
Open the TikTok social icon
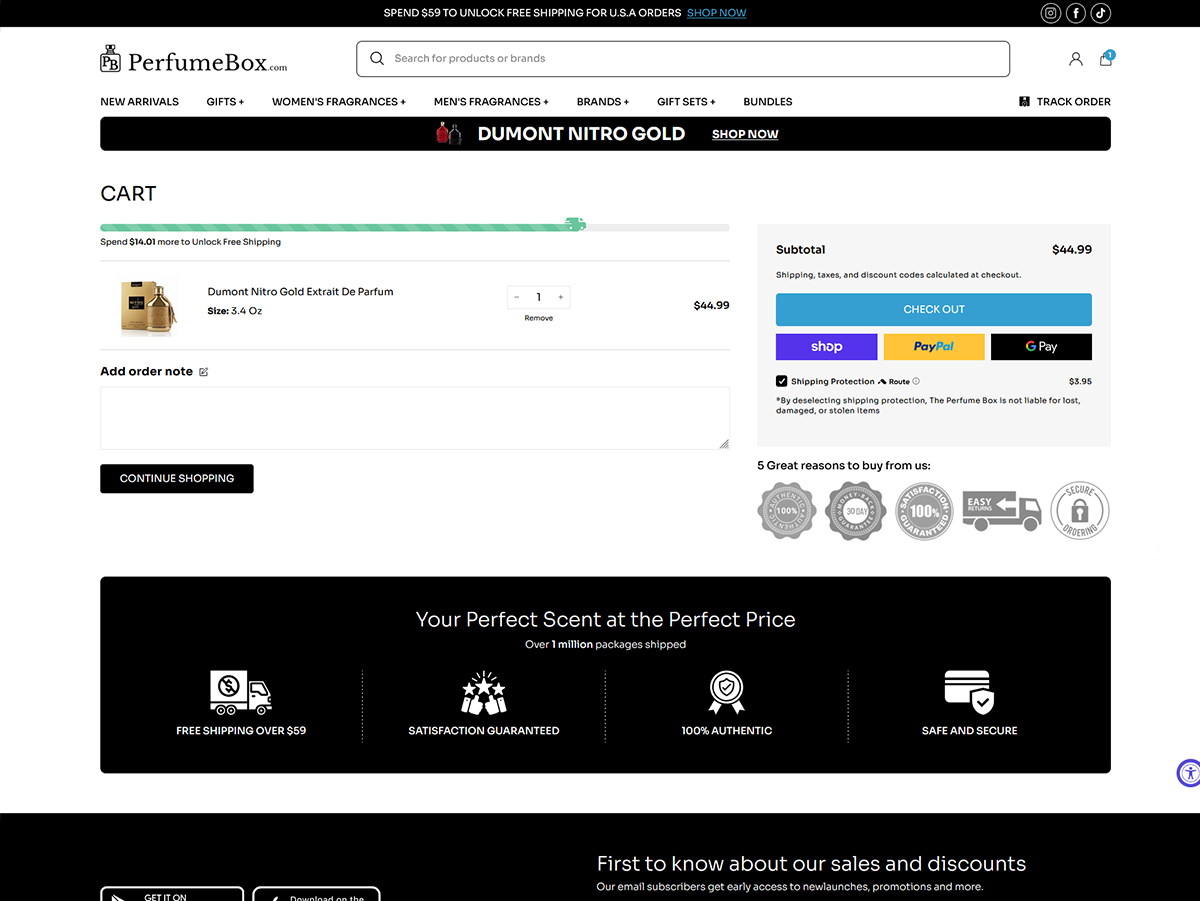[x=1101, y=13]
